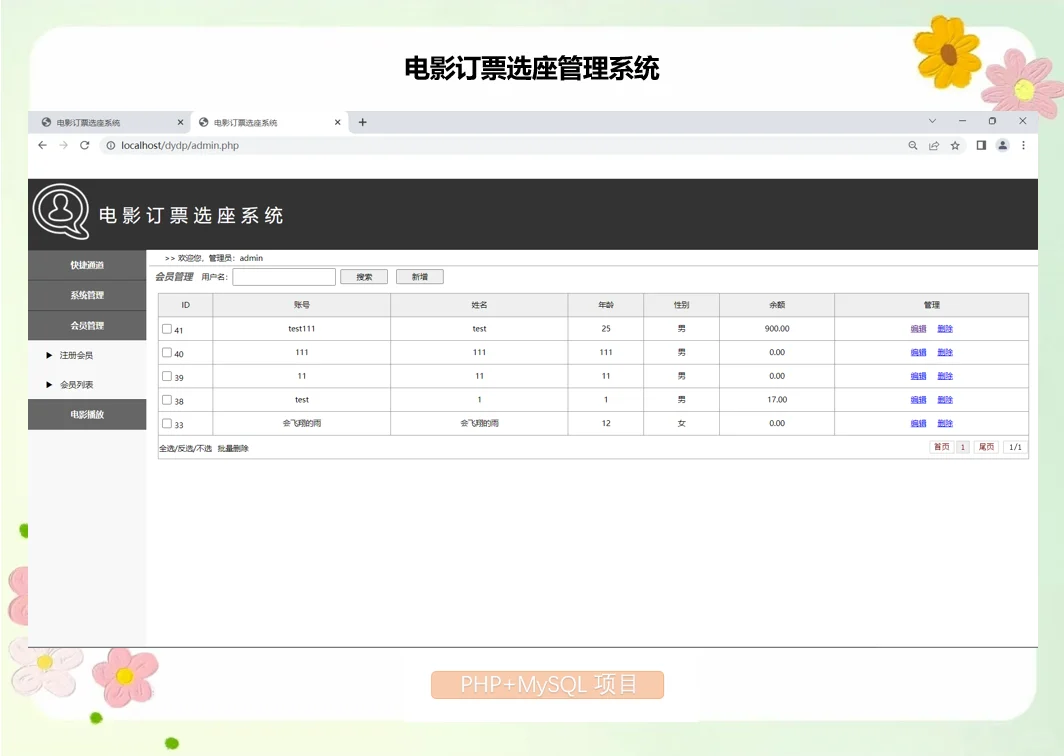This screenshot has height=756, width=1064.
Task: Check the checkbox for member ID 41
Action: (166, 328)
